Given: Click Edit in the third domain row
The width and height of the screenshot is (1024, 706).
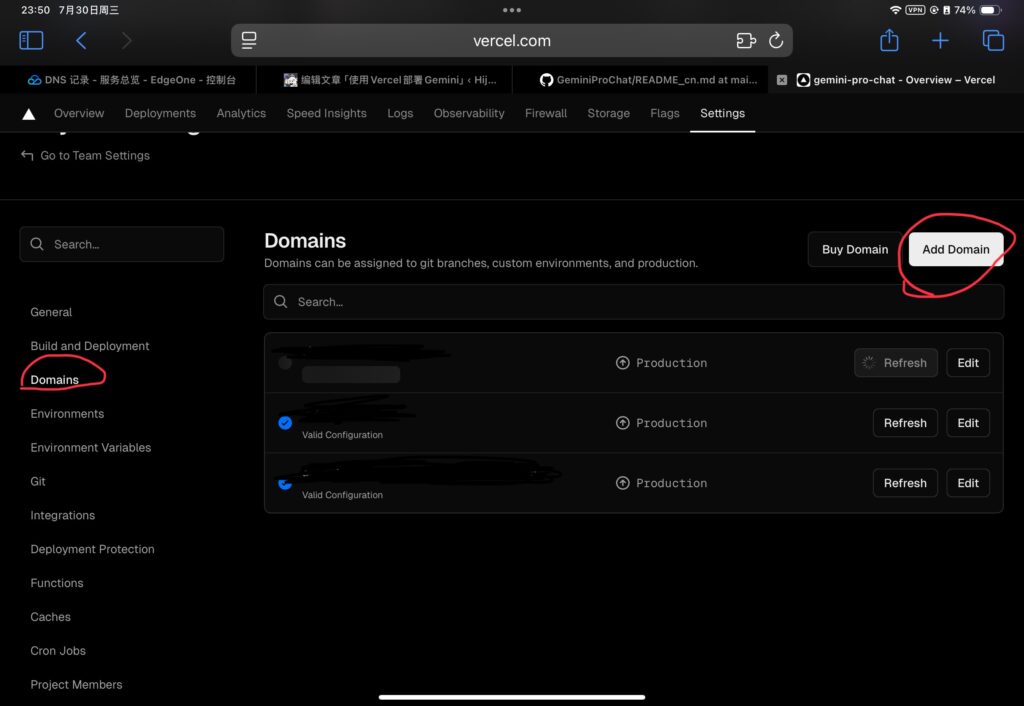Looking at the screenshot, I should click(x=968, y=483).
